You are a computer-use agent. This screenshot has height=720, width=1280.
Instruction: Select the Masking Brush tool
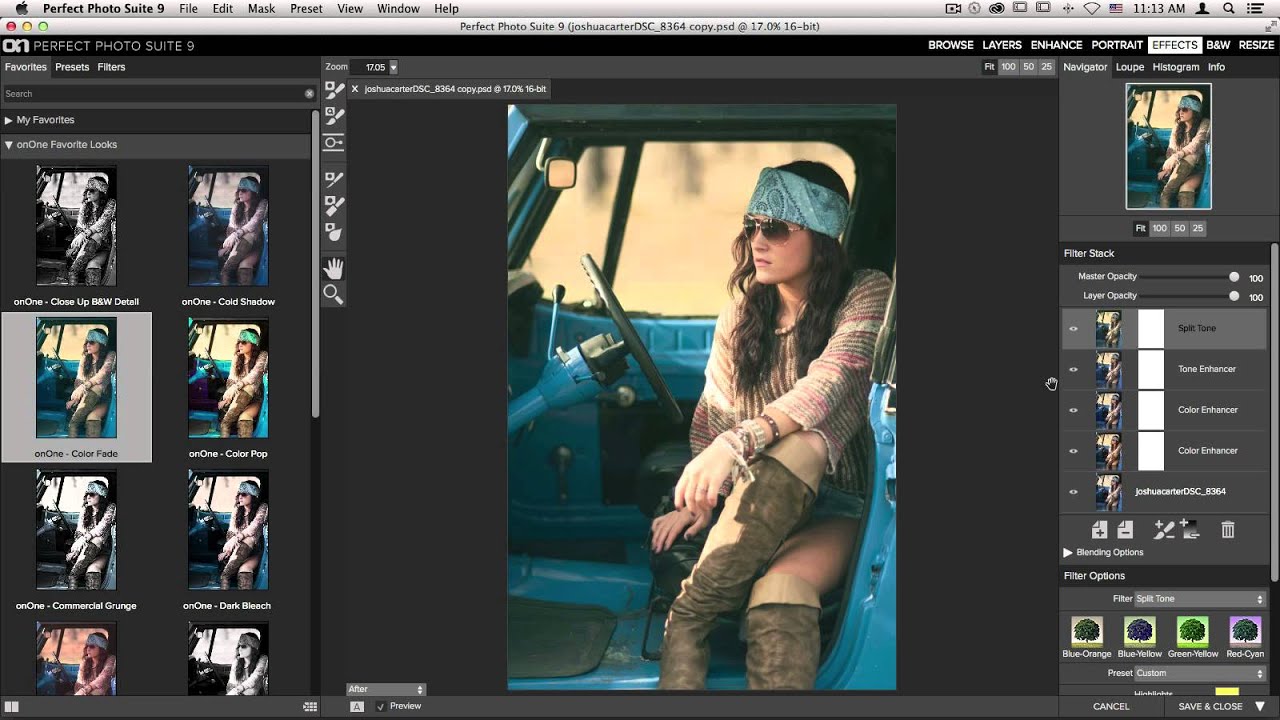coord(334,89)
